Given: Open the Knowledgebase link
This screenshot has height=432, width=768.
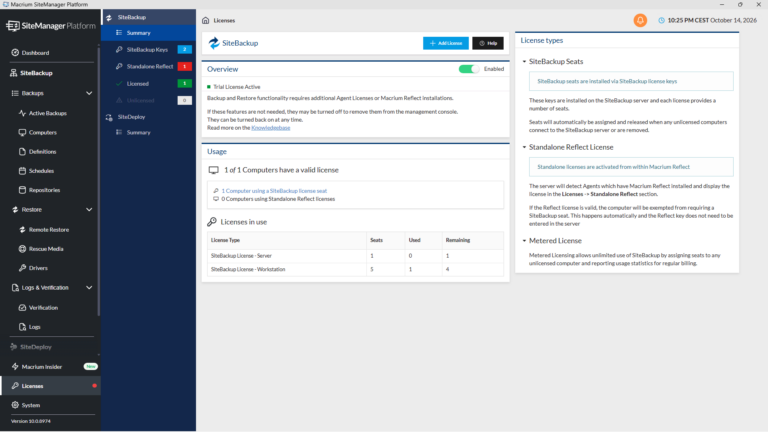Looking at the screenshot, I should click(270, 128).
